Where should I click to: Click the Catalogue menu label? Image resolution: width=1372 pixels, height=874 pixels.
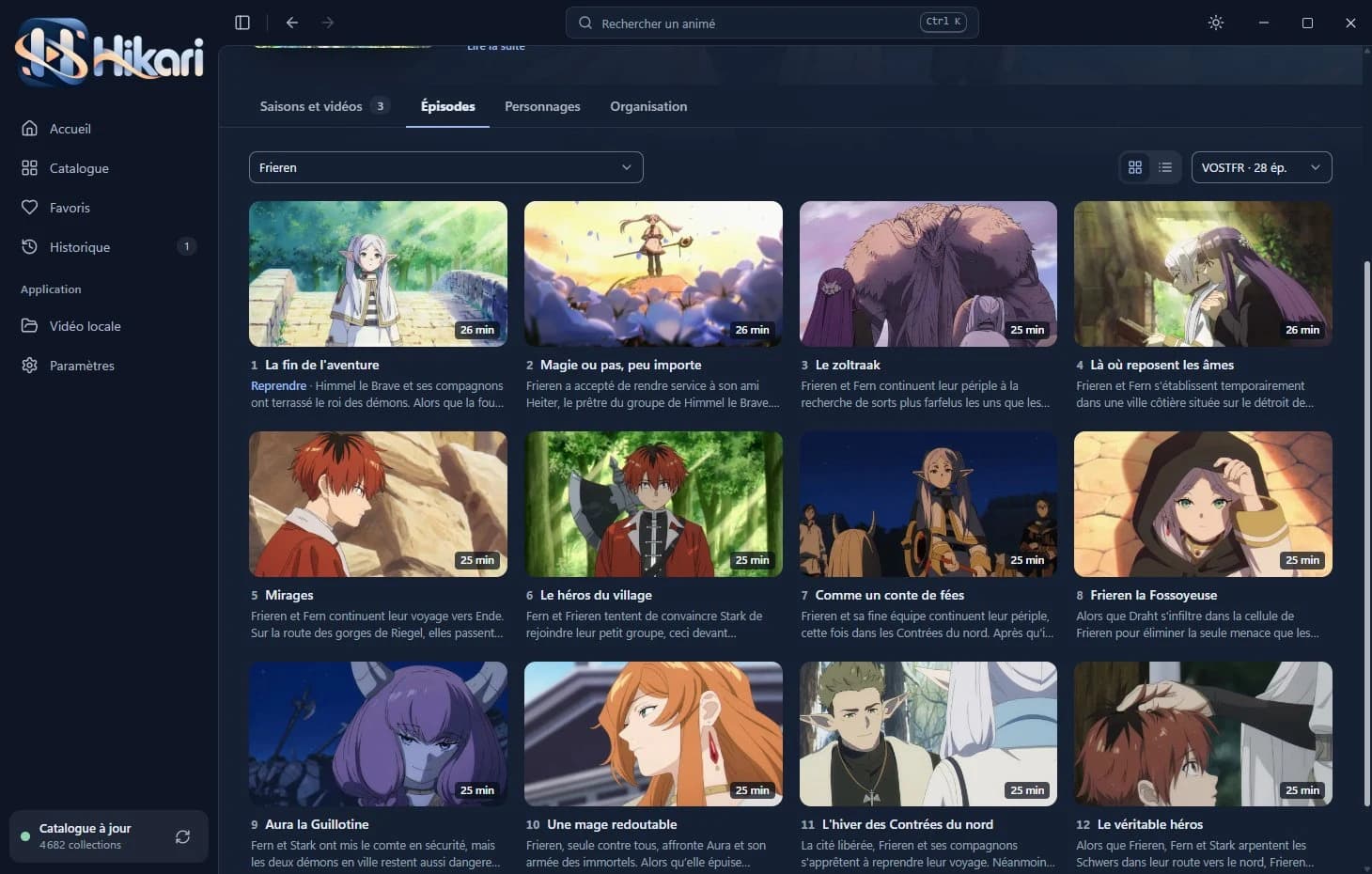click(x=79, y=168)
